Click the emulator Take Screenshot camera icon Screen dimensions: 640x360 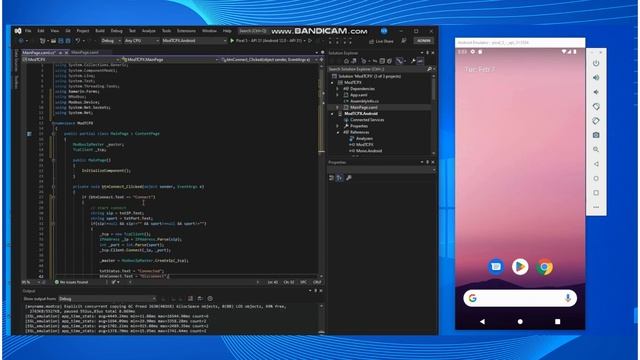coord(596,135)
